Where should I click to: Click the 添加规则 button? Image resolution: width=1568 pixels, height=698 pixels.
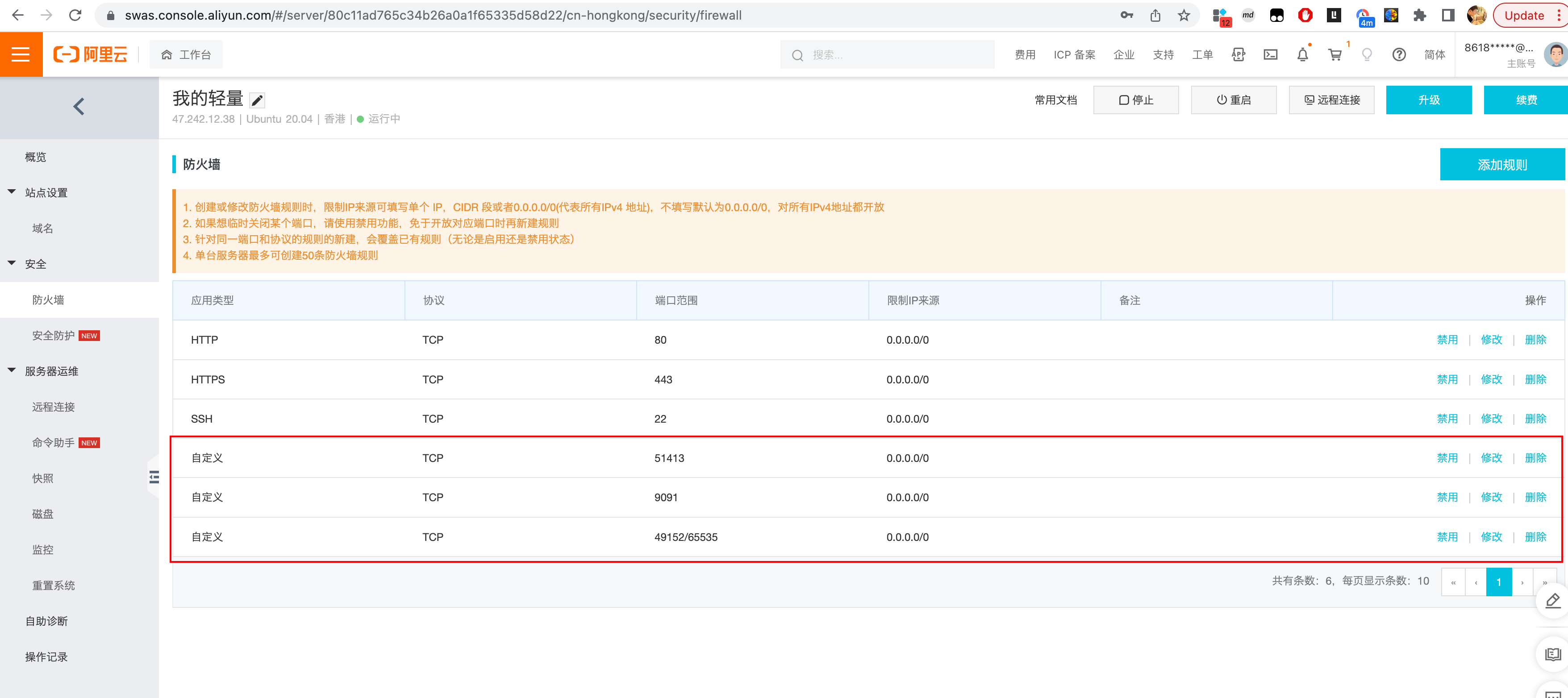click(1501, 165)
